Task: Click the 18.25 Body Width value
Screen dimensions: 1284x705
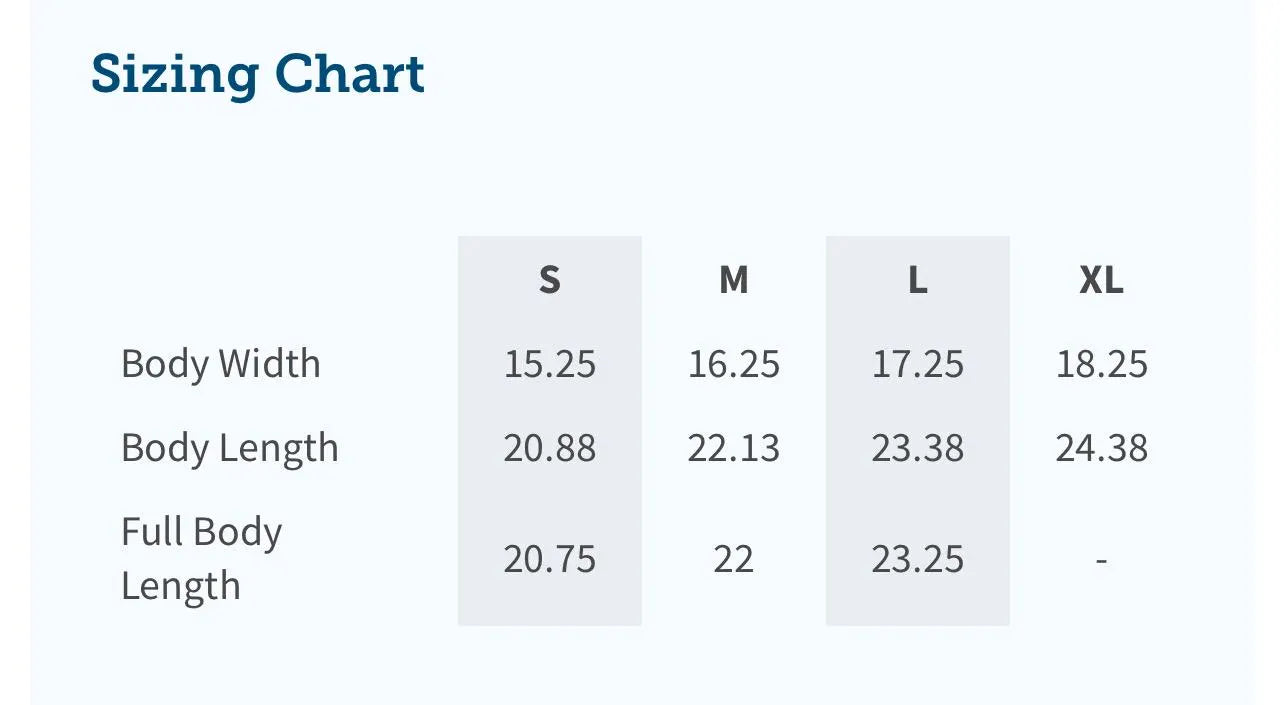Action: tap(1101, 363)
